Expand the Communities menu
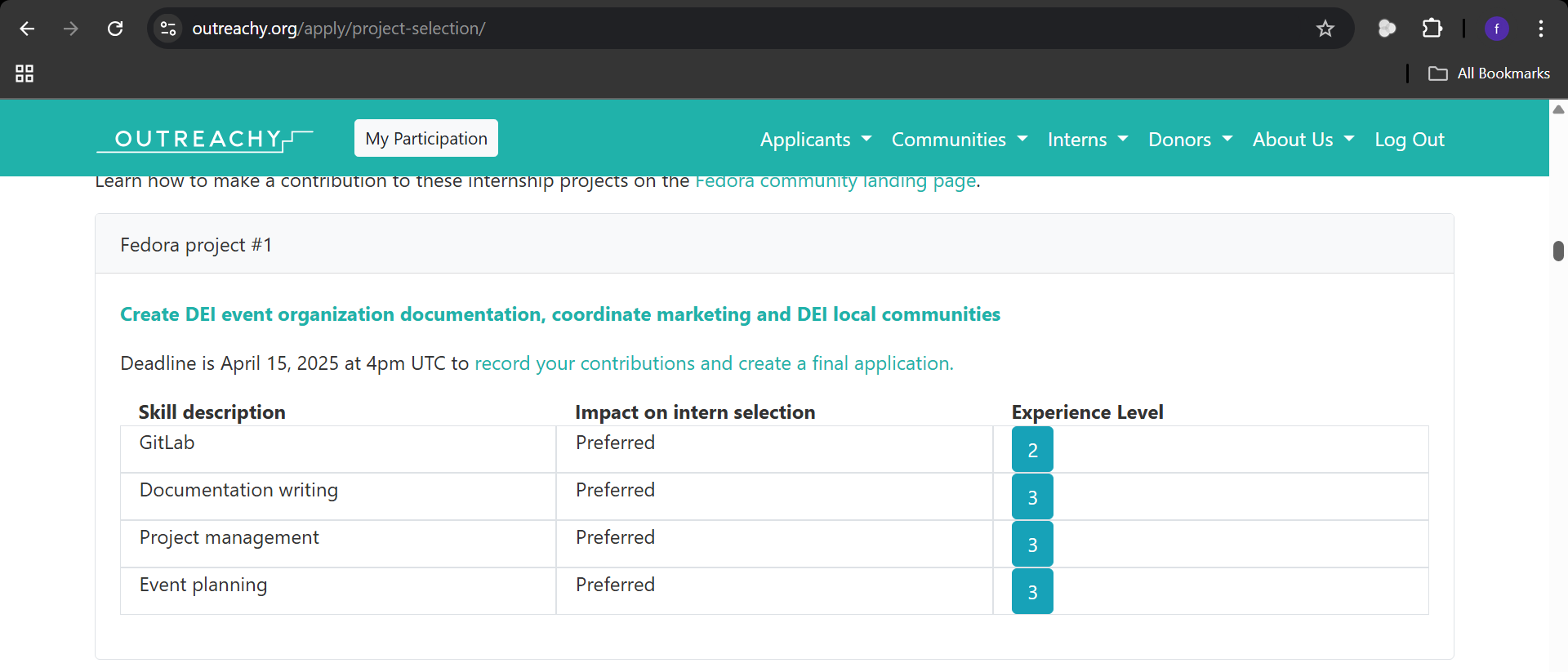 960,140
